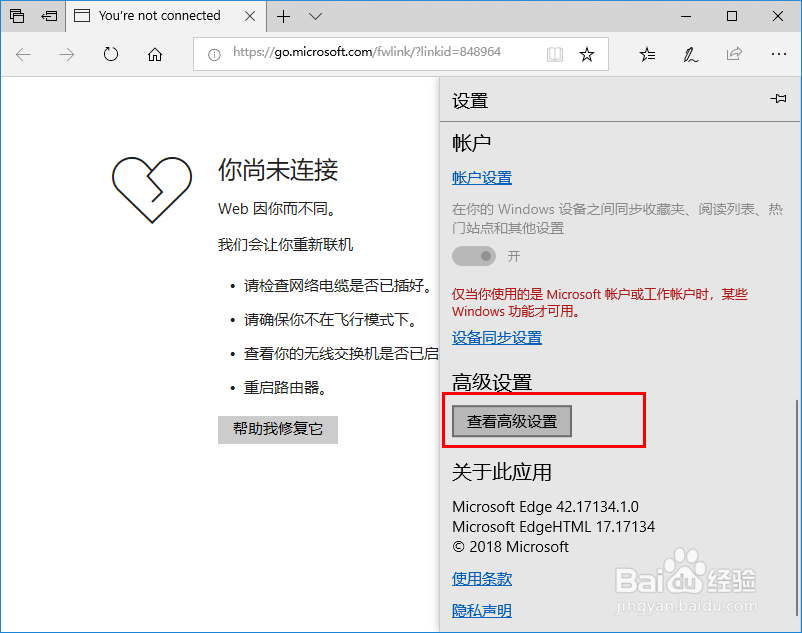Toggle syncing of favorites and settings off

coord(471,256)
